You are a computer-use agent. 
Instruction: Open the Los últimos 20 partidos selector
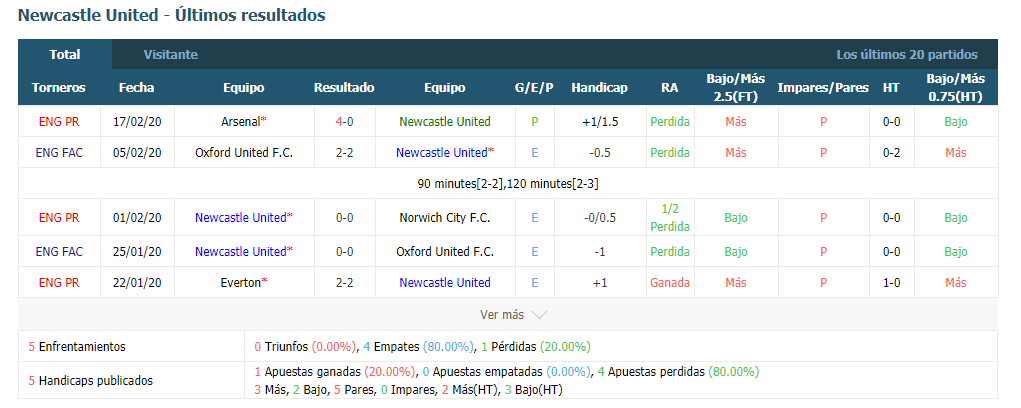click(907, 55)
